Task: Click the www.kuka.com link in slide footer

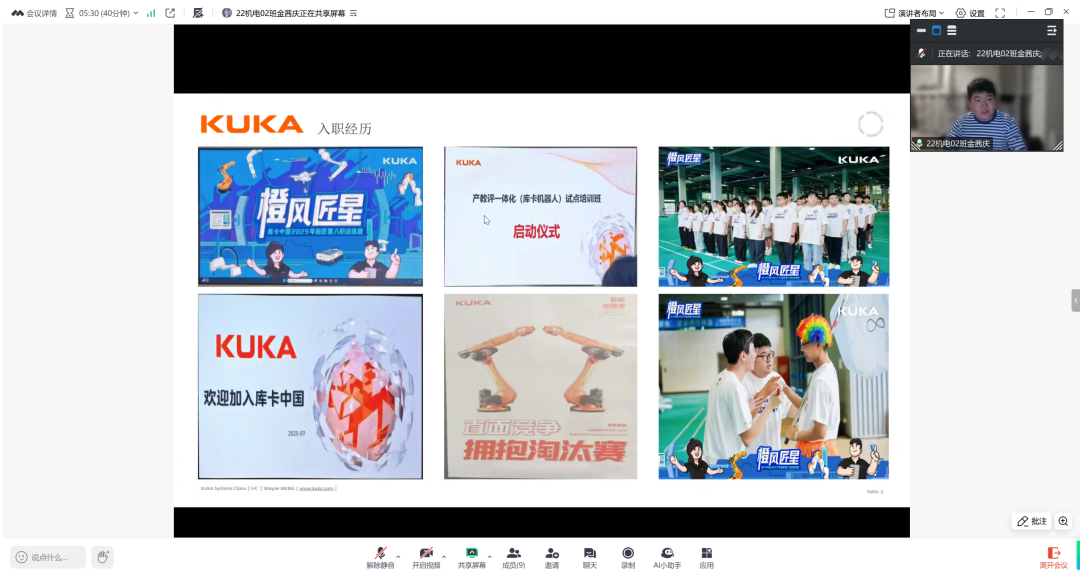Action: 316,488
